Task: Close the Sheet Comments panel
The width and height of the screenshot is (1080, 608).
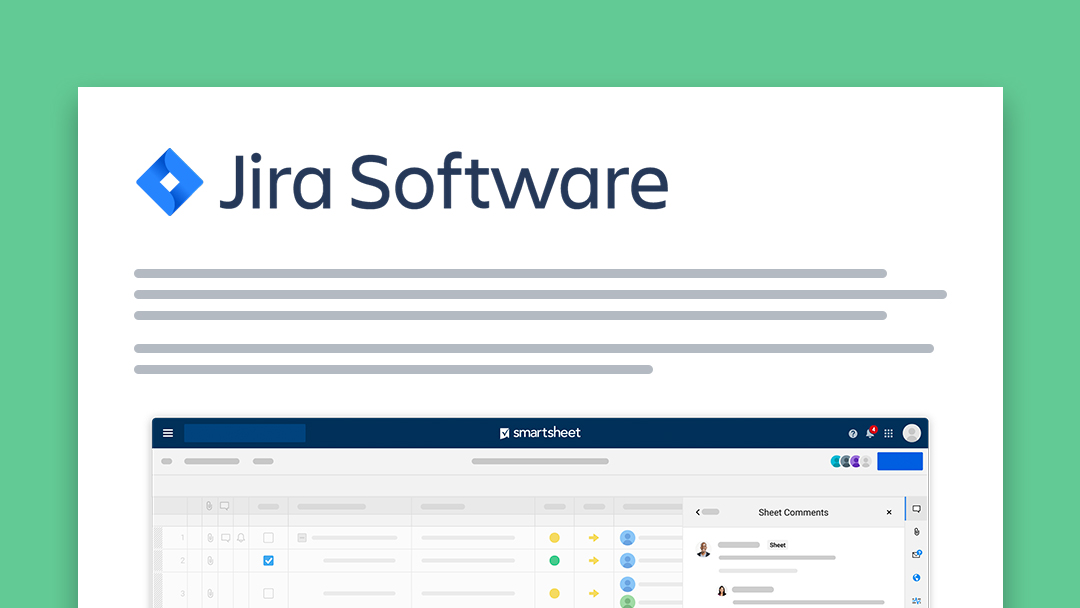Action: coord(889,512)
